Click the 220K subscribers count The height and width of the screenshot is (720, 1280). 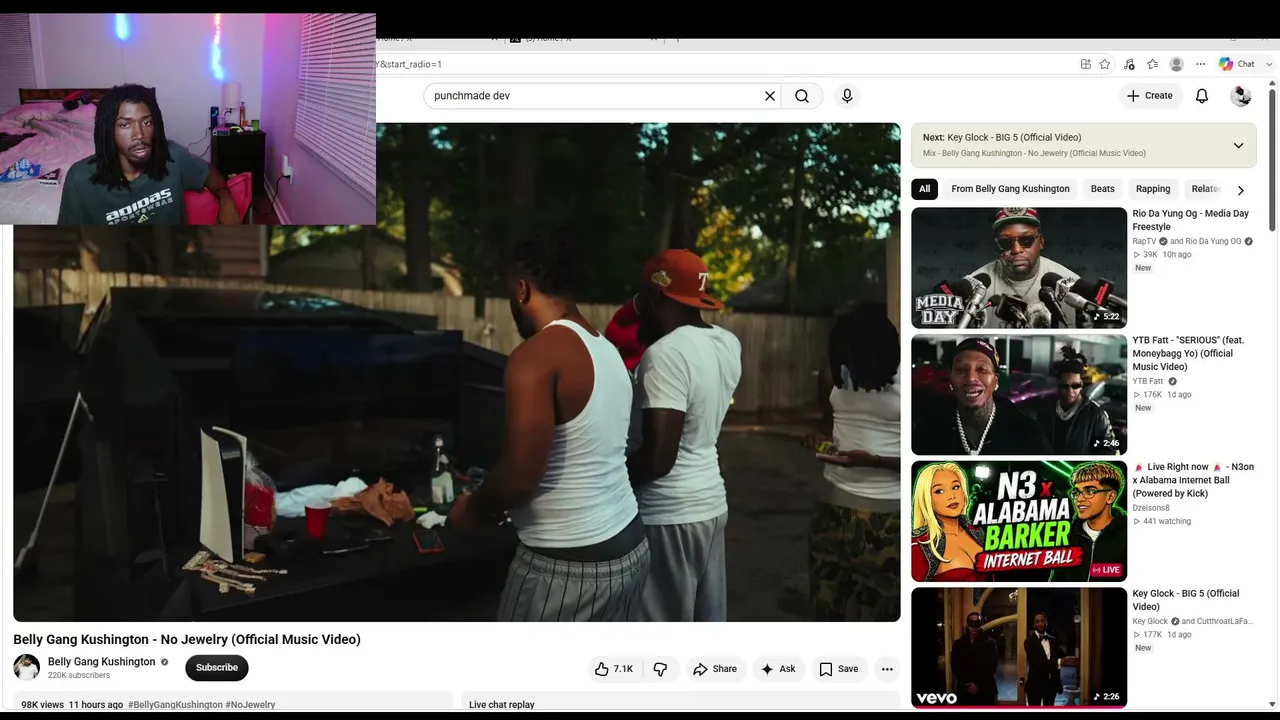pyautogui.click(x=79, y=676)
